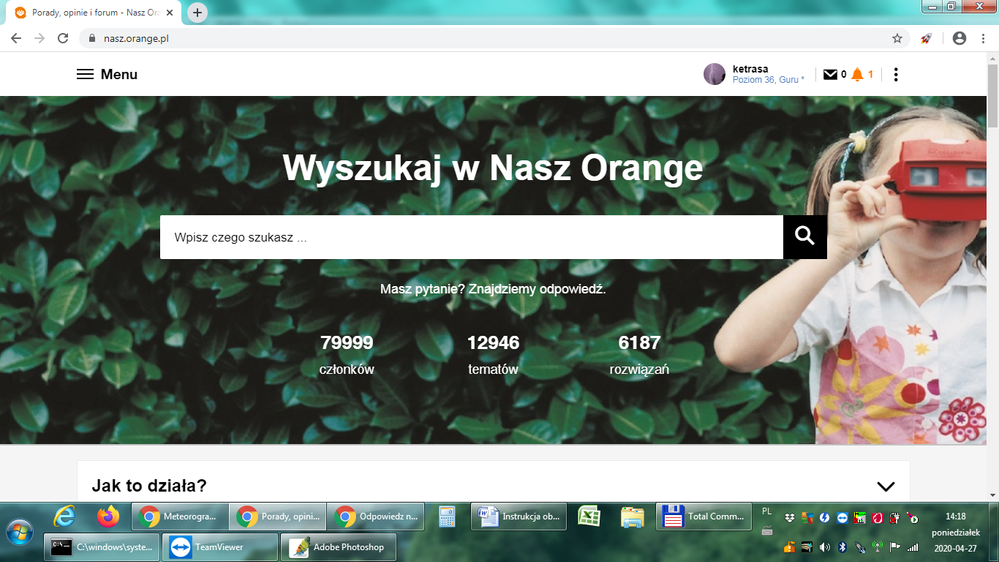Open the Chrome profile account icon
The width and height of the screenshot is (999, 562).
click(959, 38)
